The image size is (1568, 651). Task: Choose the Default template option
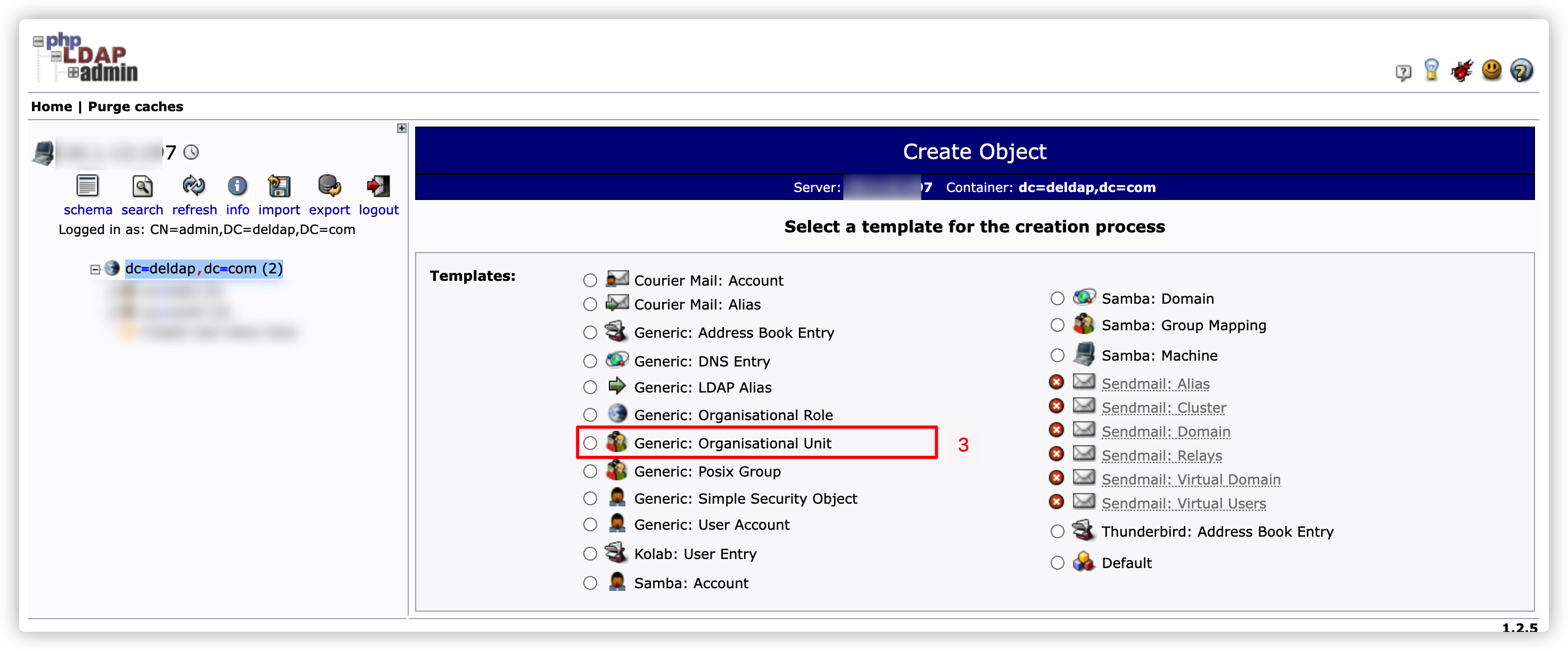tap(1056, 563)
